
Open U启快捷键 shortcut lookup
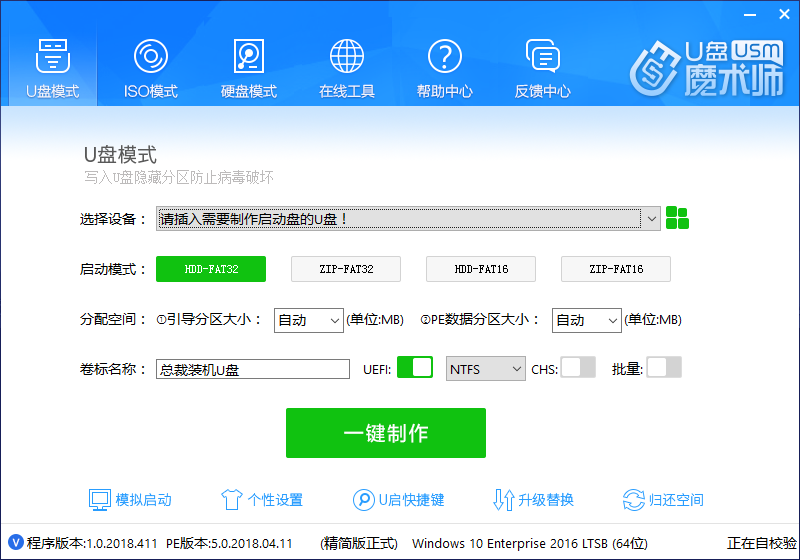[x=363, y=500]
